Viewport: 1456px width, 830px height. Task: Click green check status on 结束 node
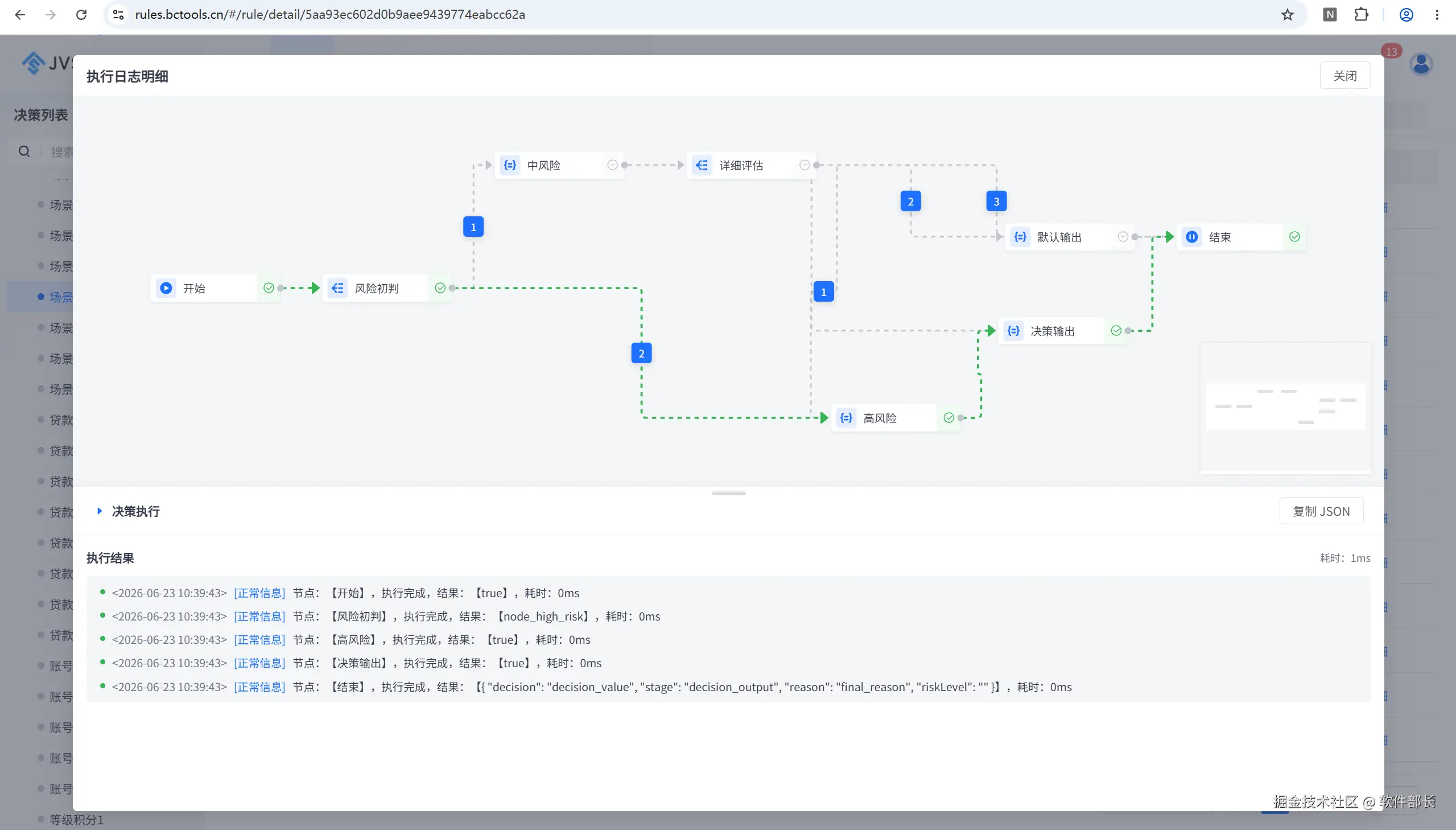(x=1294, y=237)
